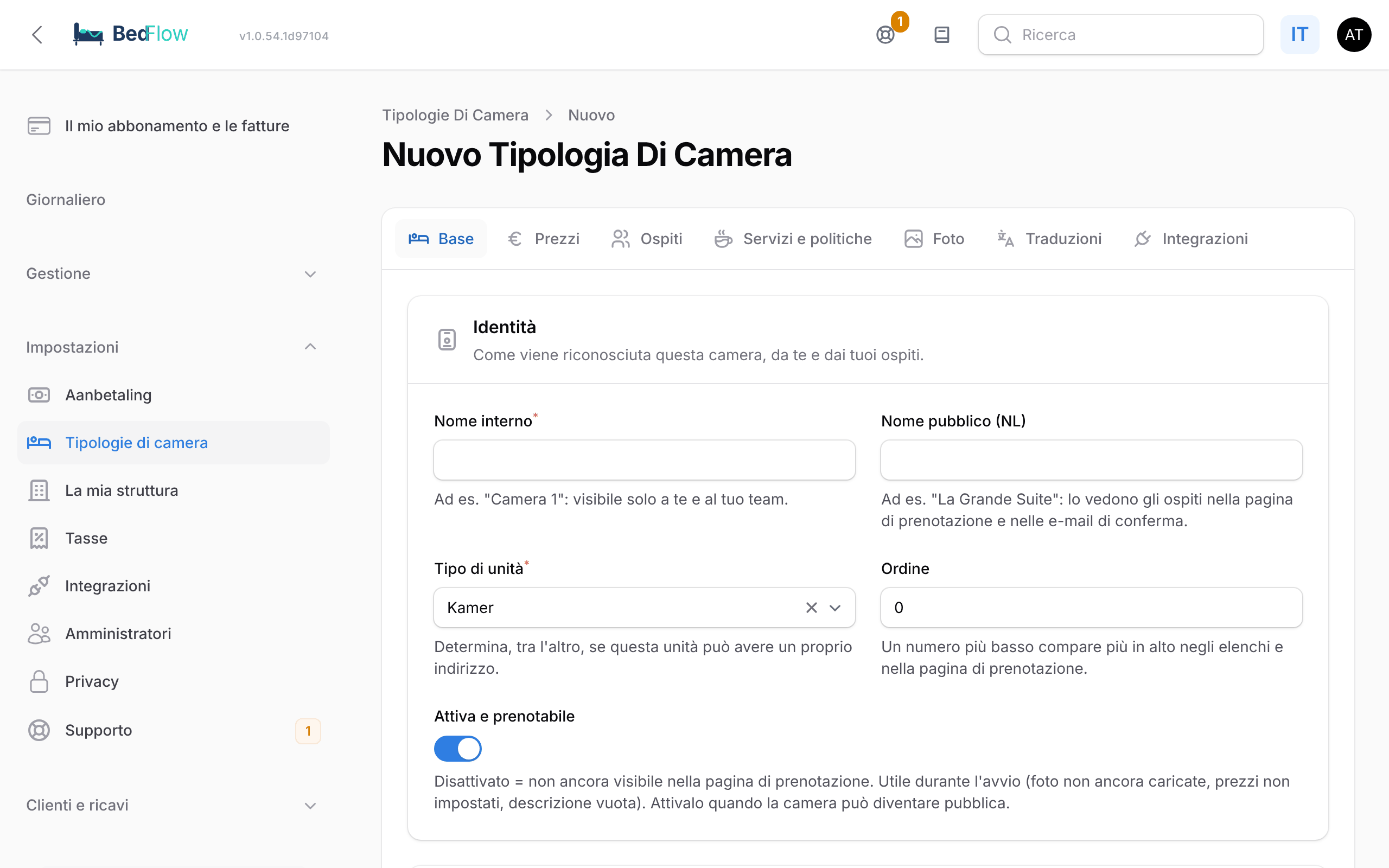Viewport: 1389px width, 868px height.
Task: Open the IT language switcher
Action: tap(1299, 34)
